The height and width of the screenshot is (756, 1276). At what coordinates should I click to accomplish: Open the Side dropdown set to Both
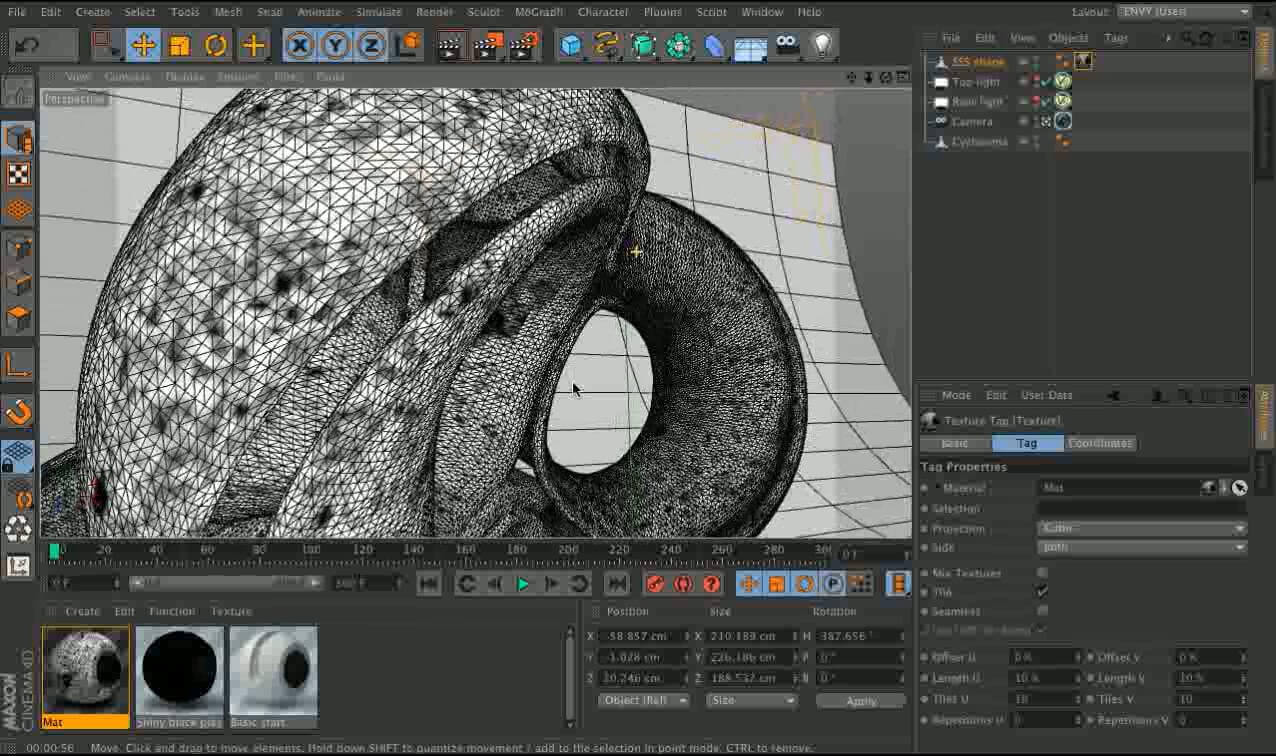[1141, 548]
